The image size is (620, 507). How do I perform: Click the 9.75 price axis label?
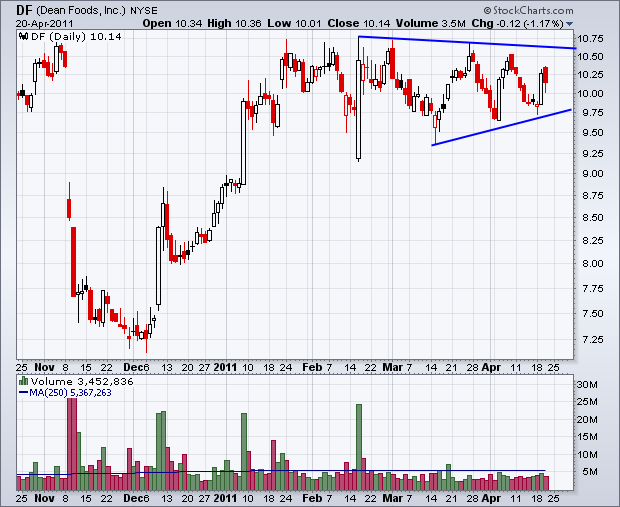tap(593, 113)
